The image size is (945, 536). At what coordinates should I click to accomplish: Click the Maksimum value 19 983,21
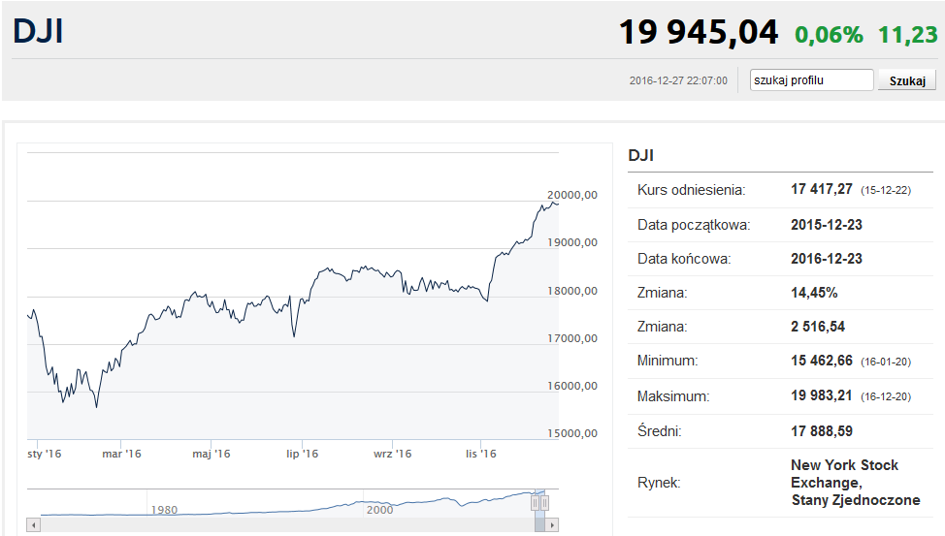pos(821,396)
